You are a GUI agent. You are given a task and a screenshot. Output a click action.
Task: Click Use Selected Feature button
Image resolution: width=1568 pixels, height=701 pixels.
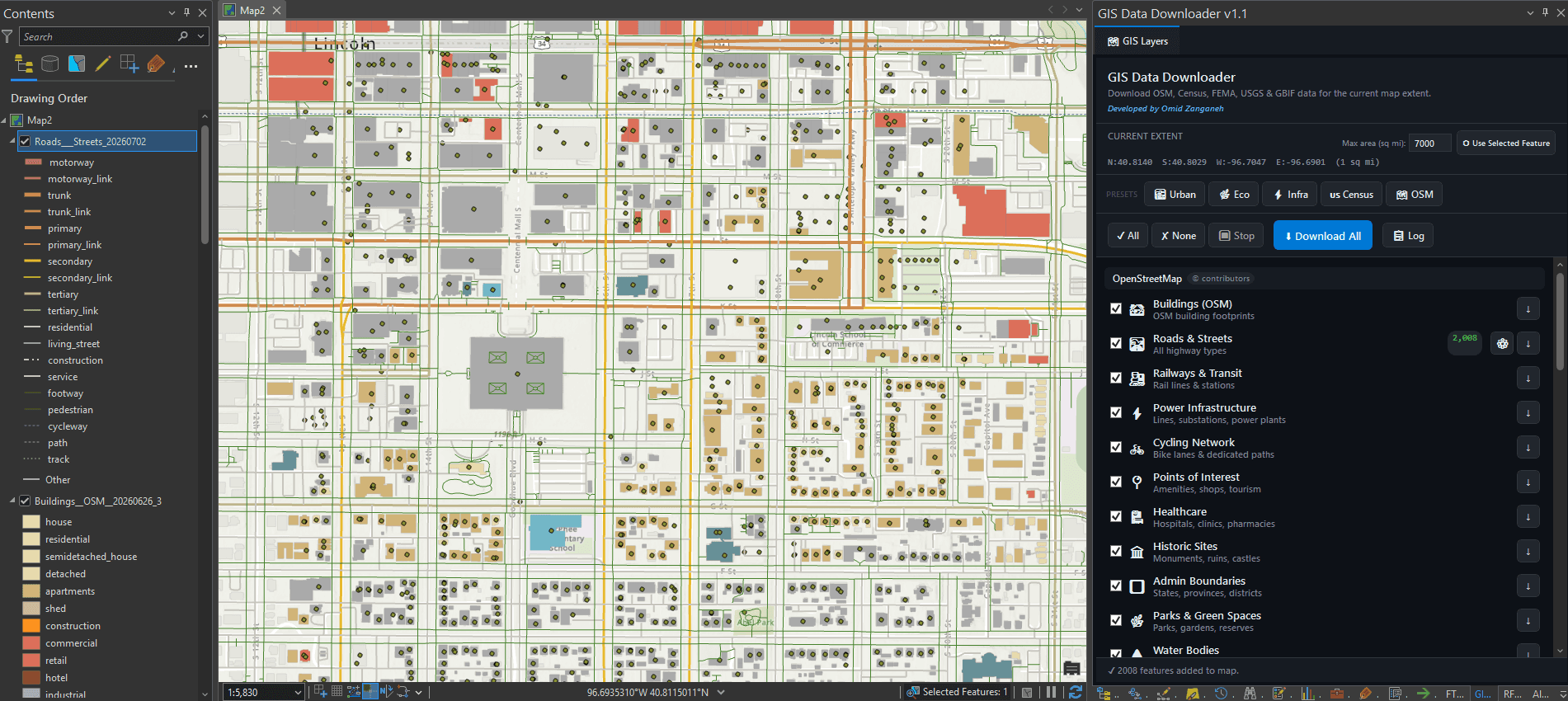tap(1505, 143)
